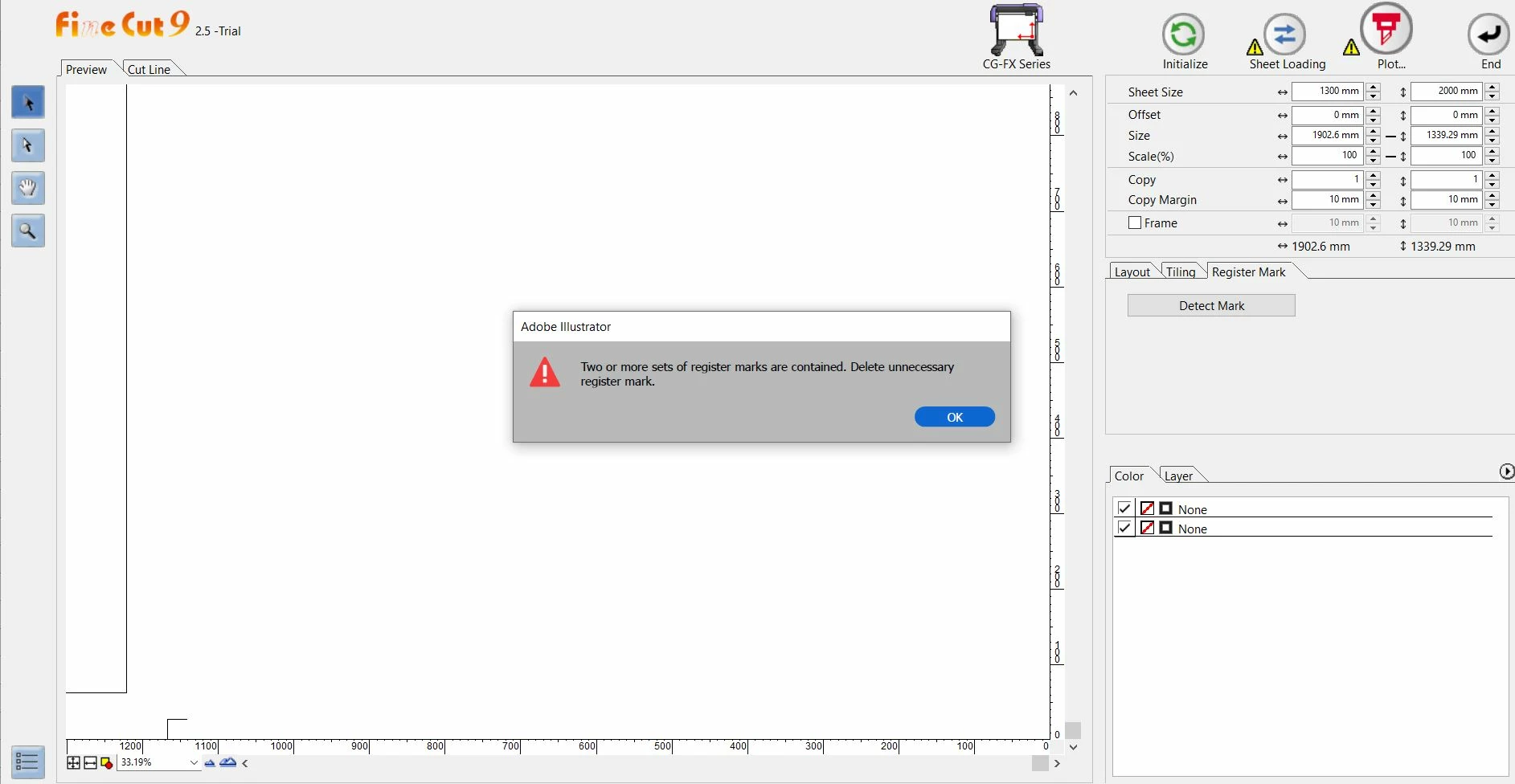
Task: Click the Detect Mark button
Action: pos(1211,305)
